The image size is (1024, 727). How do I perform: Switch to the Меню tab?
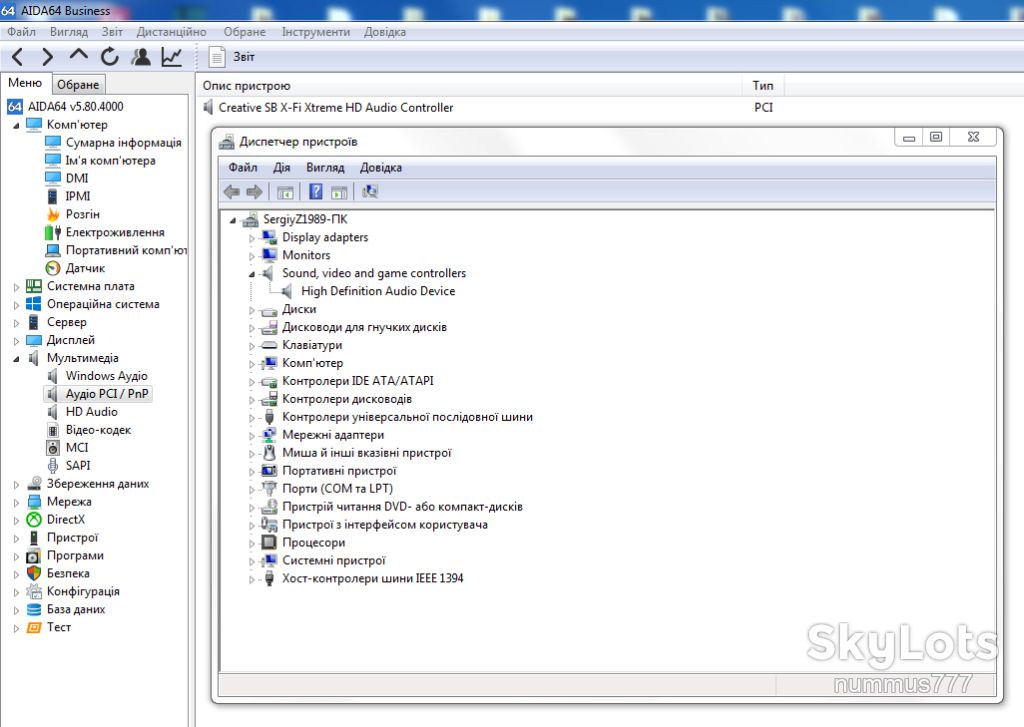pyautogui.click(x=25, y=83)
